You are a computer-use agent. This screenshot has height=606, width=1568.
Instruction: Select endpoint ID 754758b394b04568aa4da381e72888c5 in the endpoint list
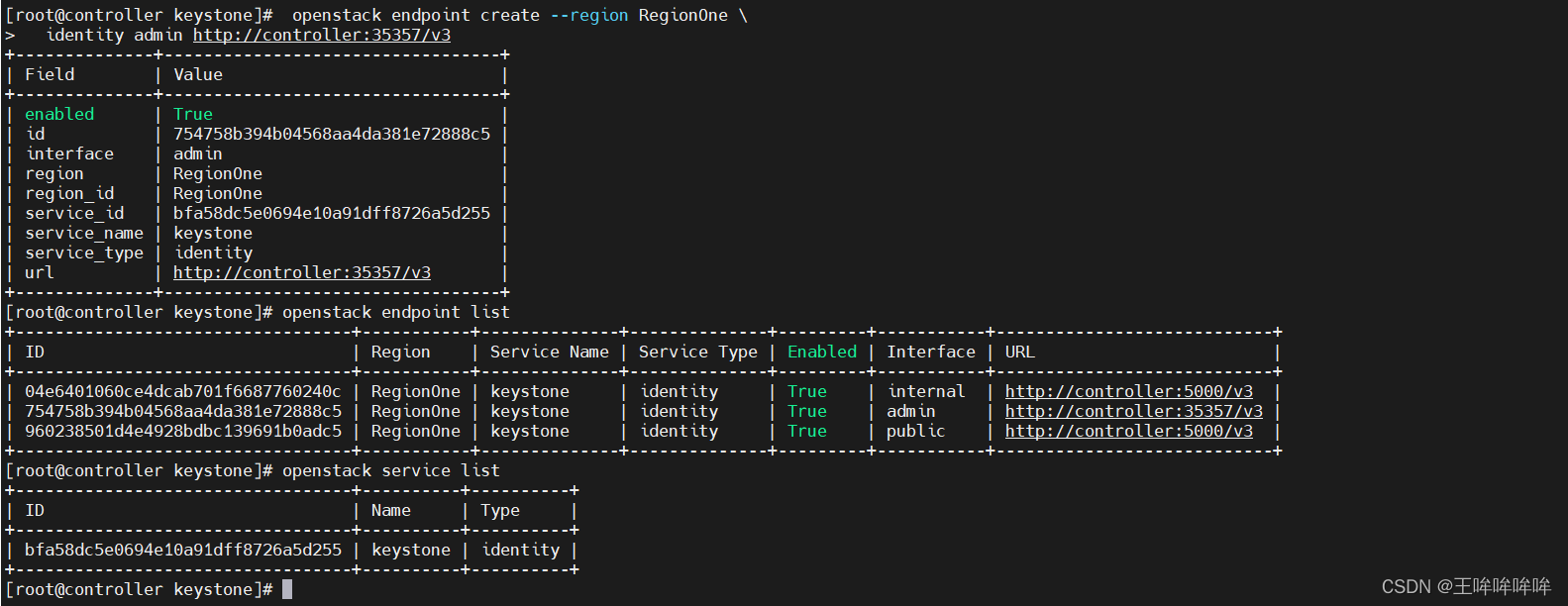(183, 411)
